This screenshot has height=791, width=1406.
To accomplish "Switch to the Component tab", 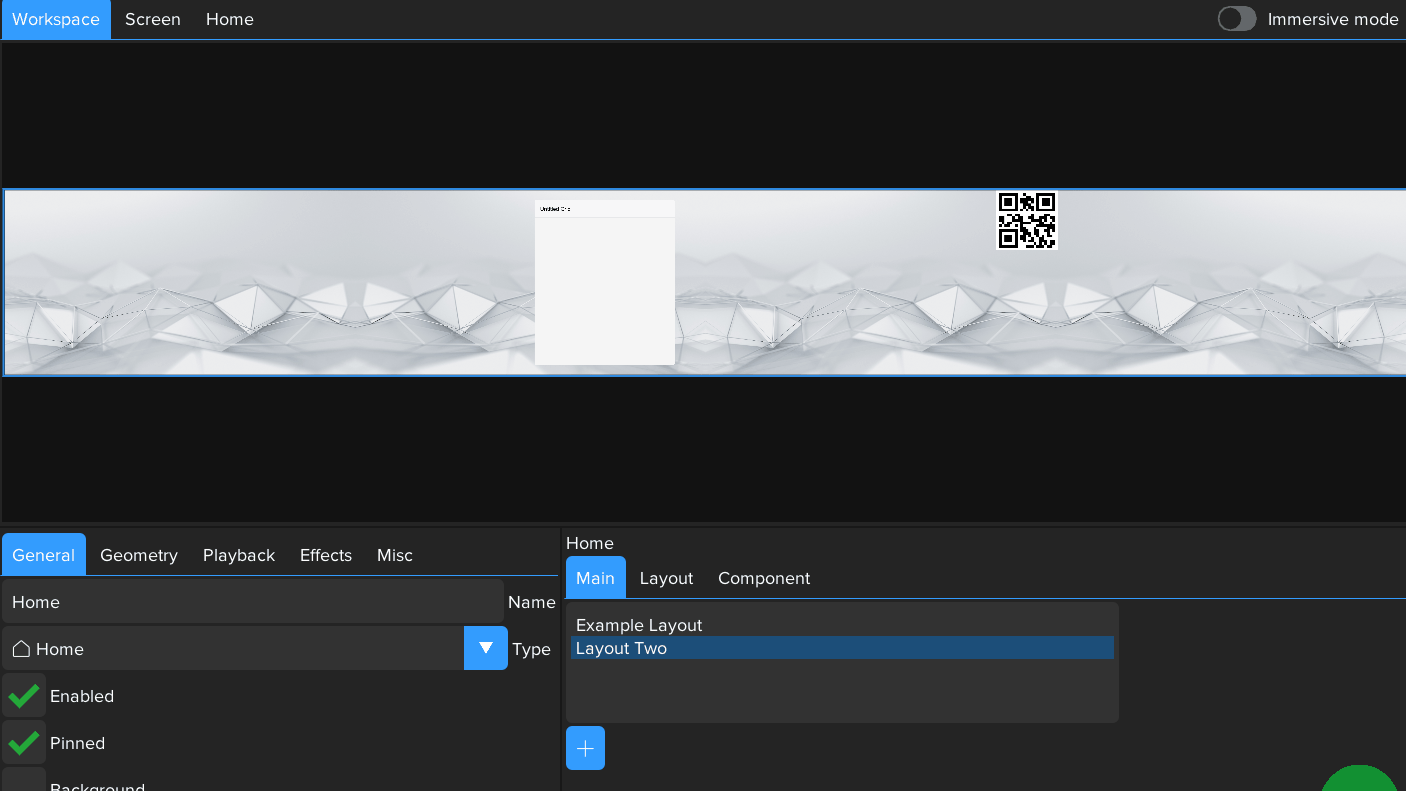I will (x=764, y=578).
